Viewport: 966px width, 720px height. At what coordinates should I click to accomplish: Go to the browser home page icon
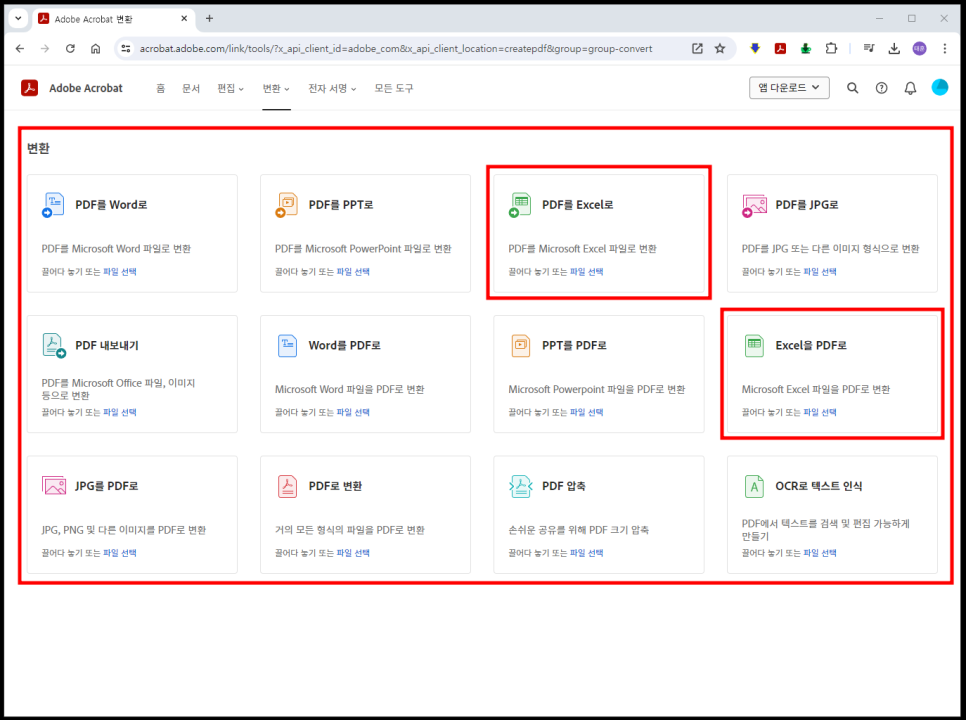pos(95,48)
